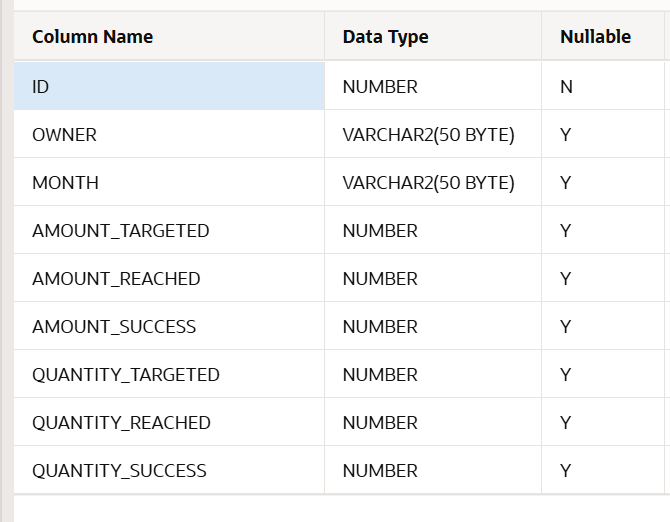Image resolution: width=670 pixels, height=522 pixels.
Task: Click the Nullable column header
Action: tap(595, 37)
